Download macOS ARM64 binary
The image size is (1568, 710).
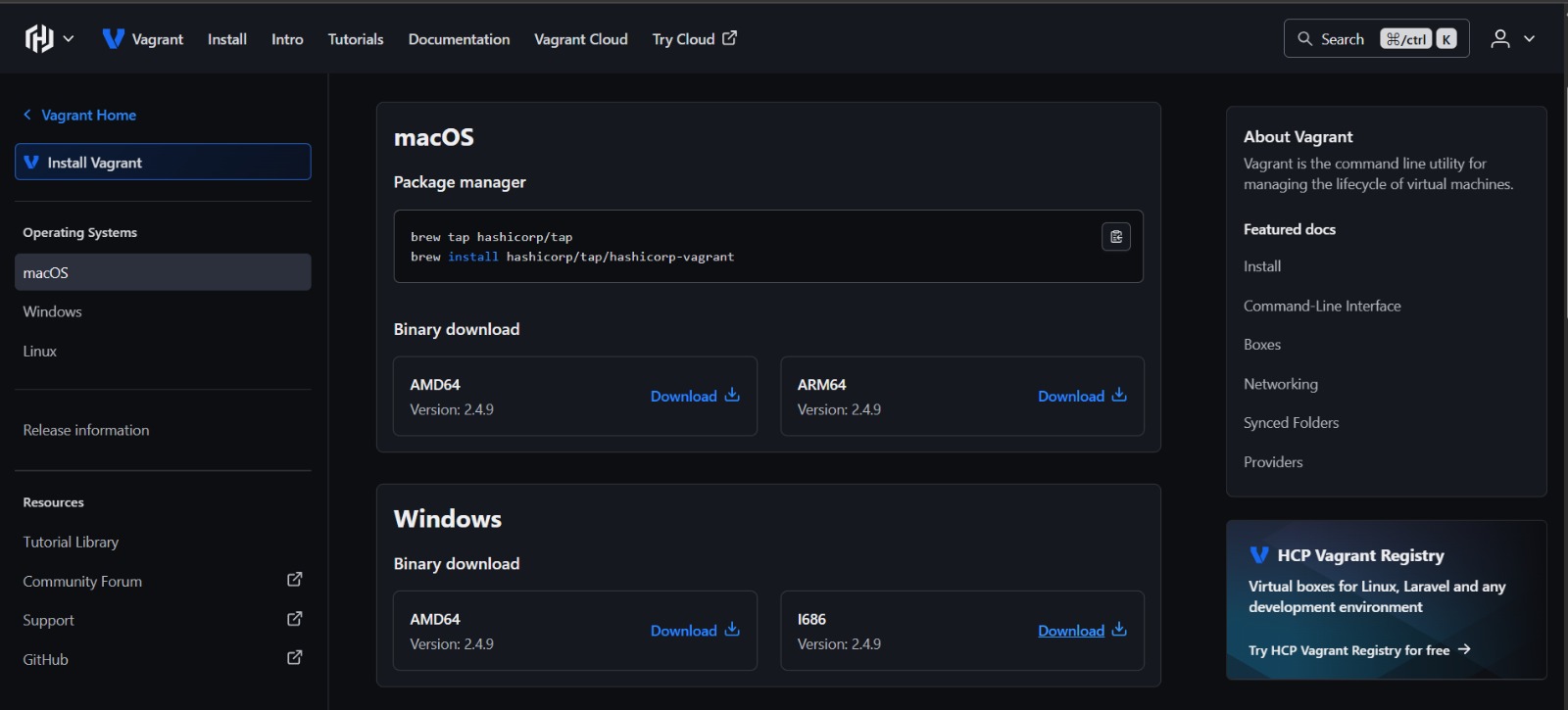tap(1082, 396)
